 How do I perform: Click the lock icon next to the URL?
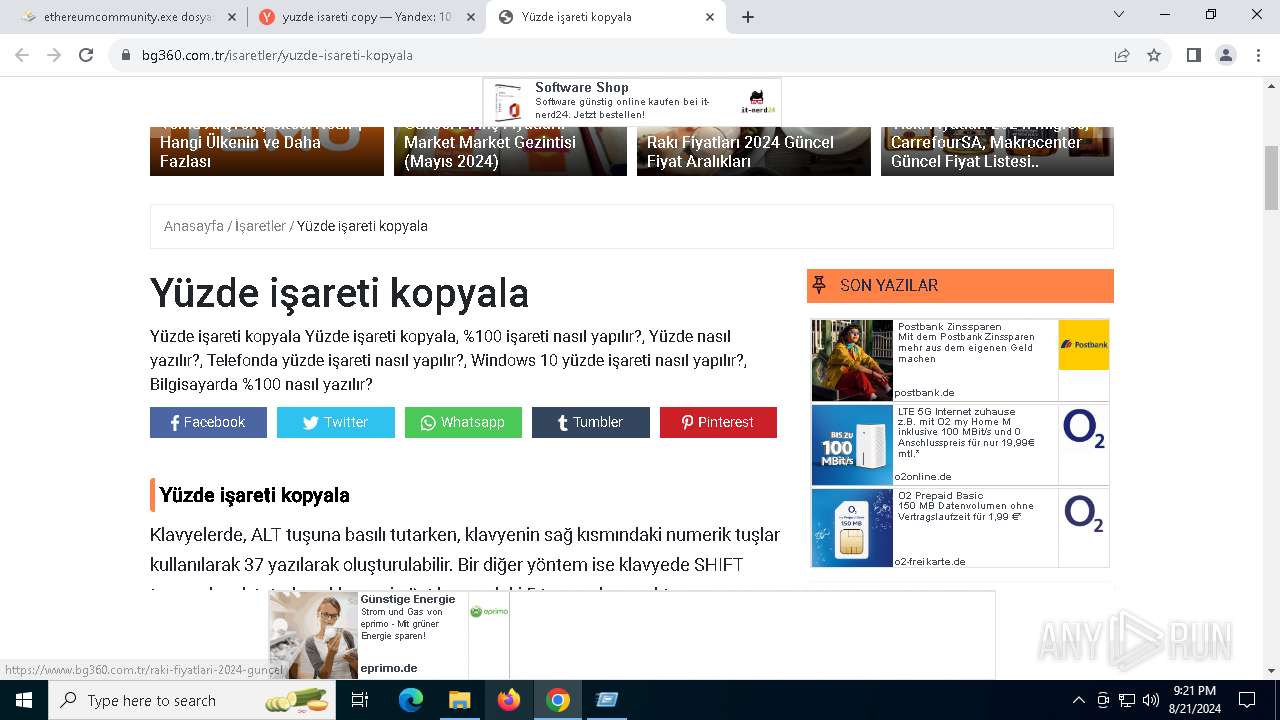tap(126, 55)
